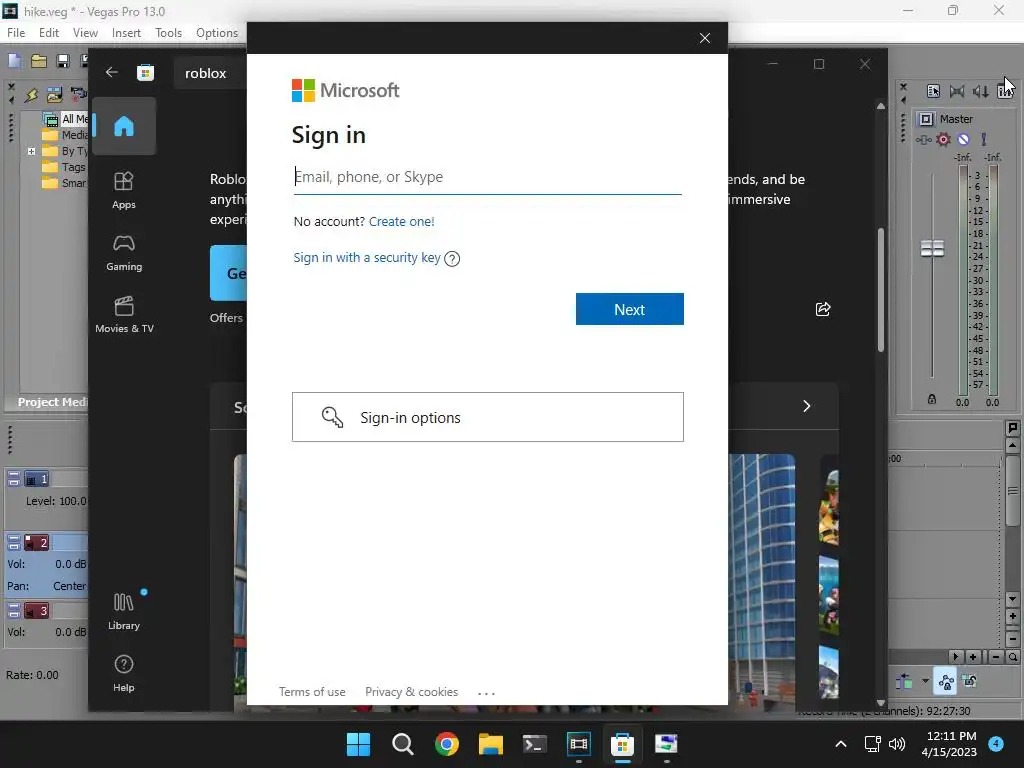
Task: Click Sign in with a security key
Action: pyautogui.click(x=367, y=257)
